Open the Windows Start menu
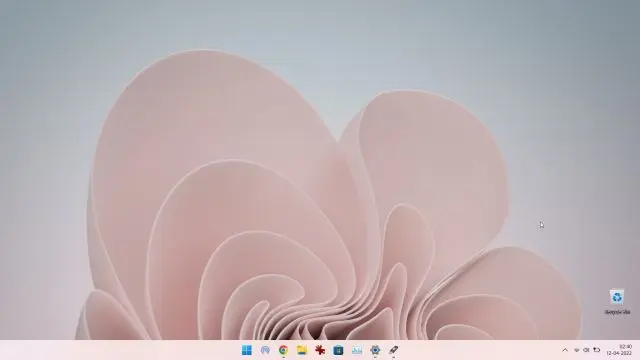The image size is (640, 360). (x=247, y=350)
